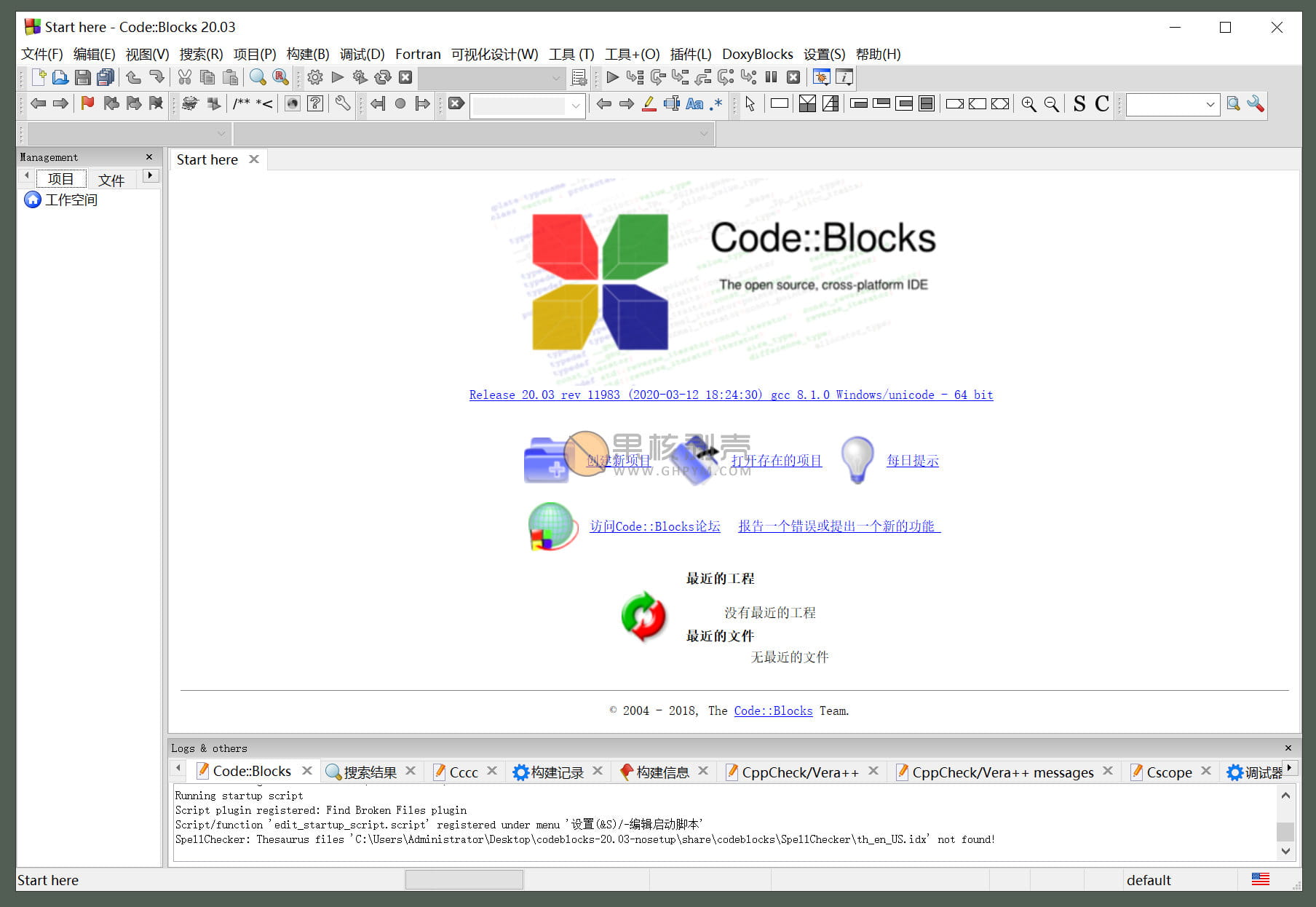Expand the incremental search history dropdown

coord(576,105)
